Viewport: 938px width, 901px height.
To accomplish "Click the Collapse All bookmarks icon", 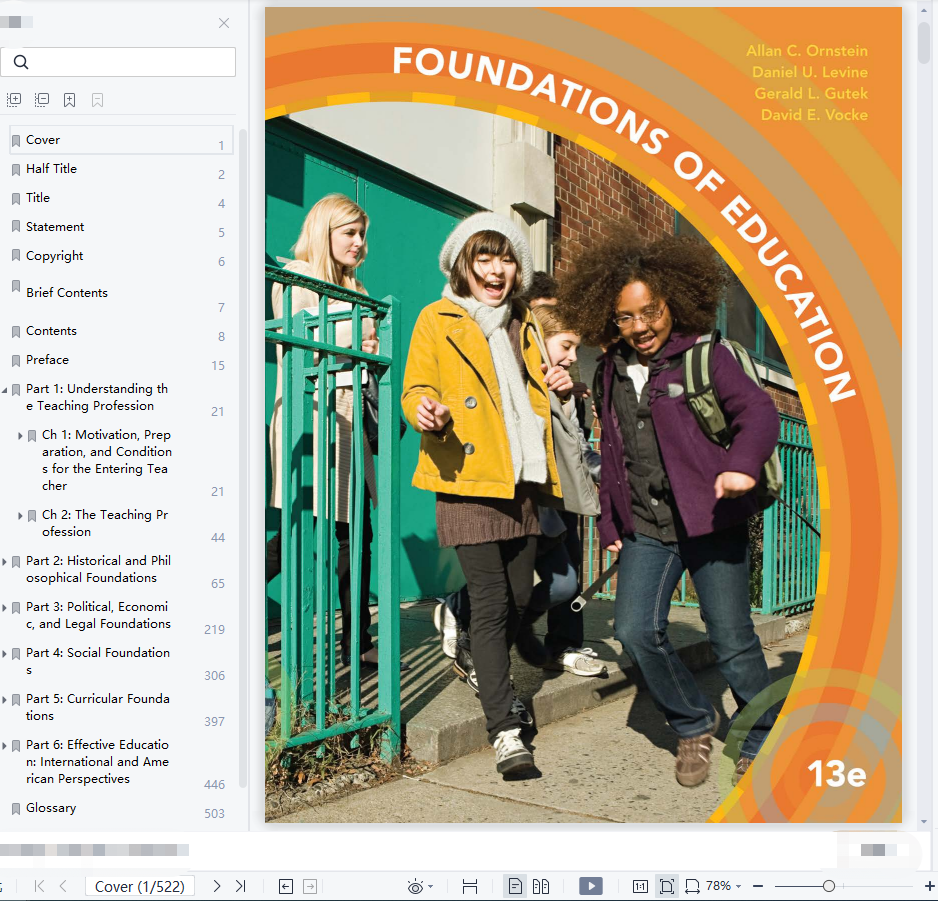I will point(42,100).
